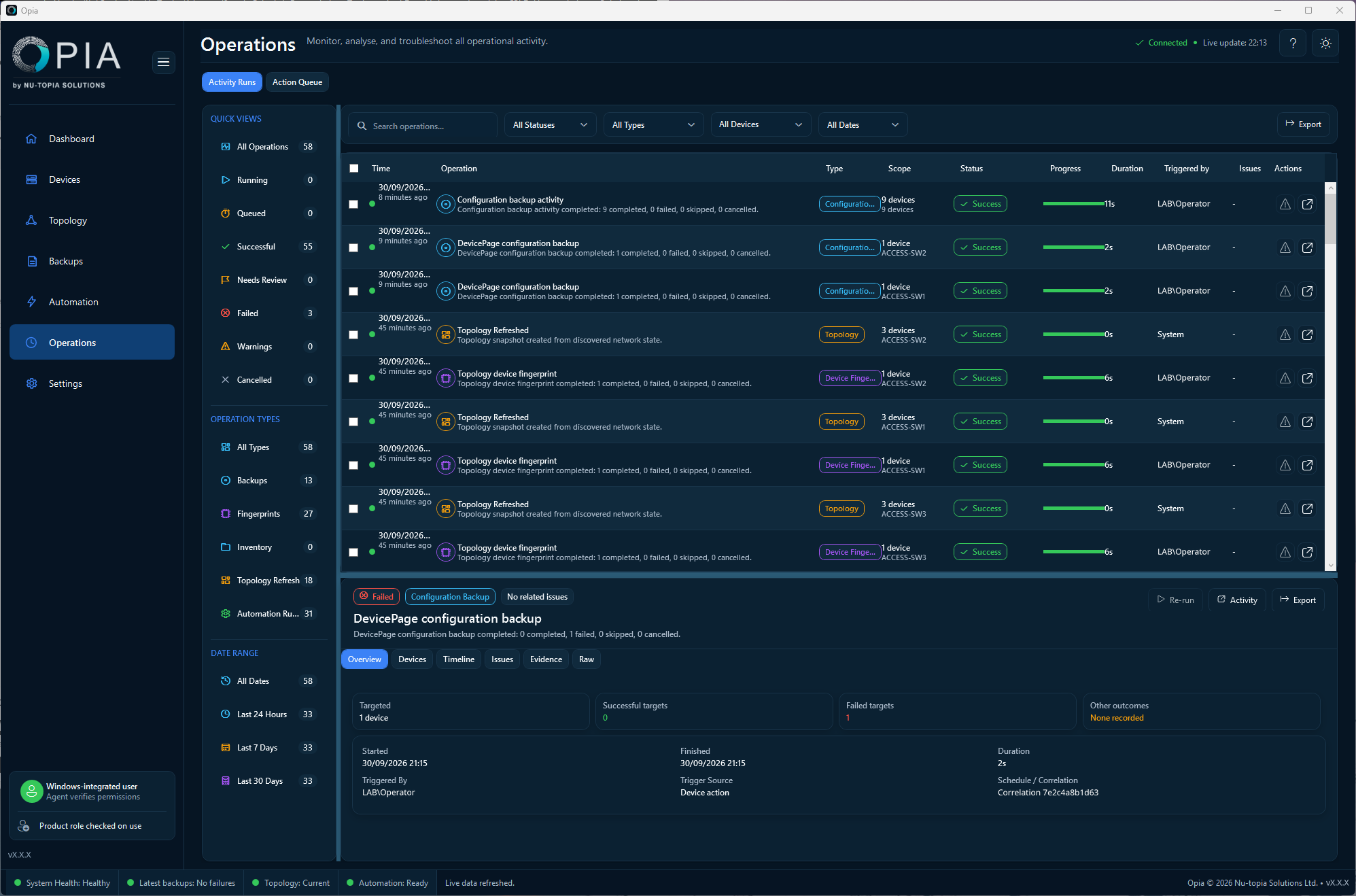The width and height of the screenshot is (1356, 896).
Task: Open the Timeline tab in details panel
Action: point(459,659)
